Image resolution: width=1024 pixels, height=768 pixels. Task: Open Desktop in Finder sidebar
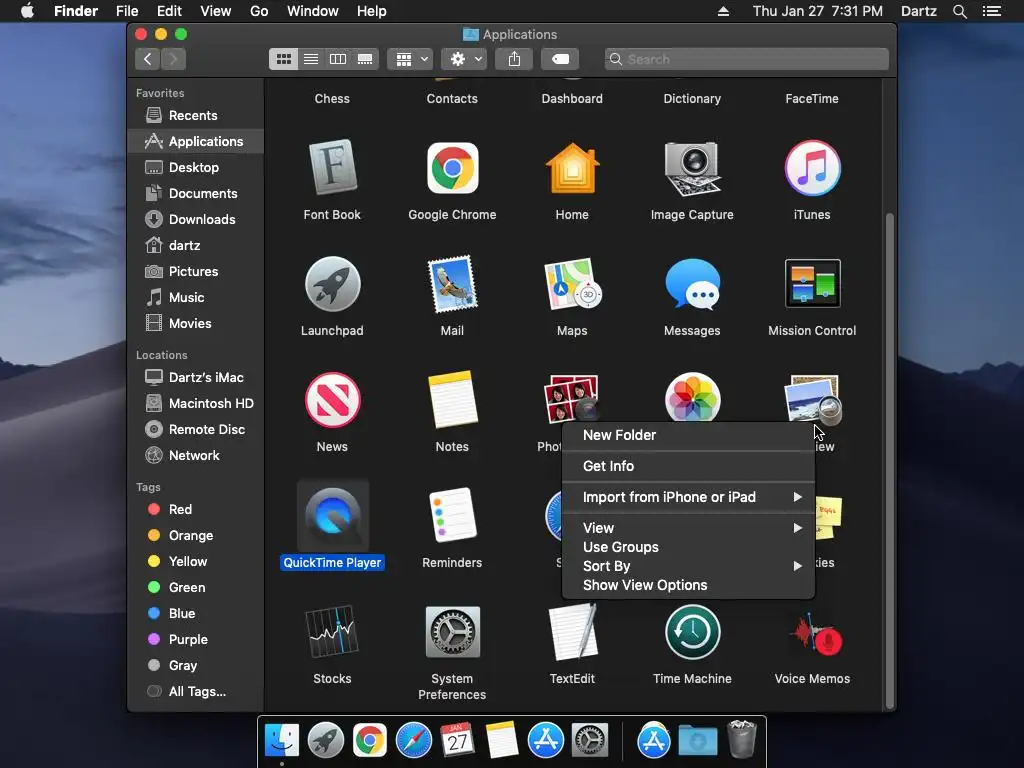196,167
